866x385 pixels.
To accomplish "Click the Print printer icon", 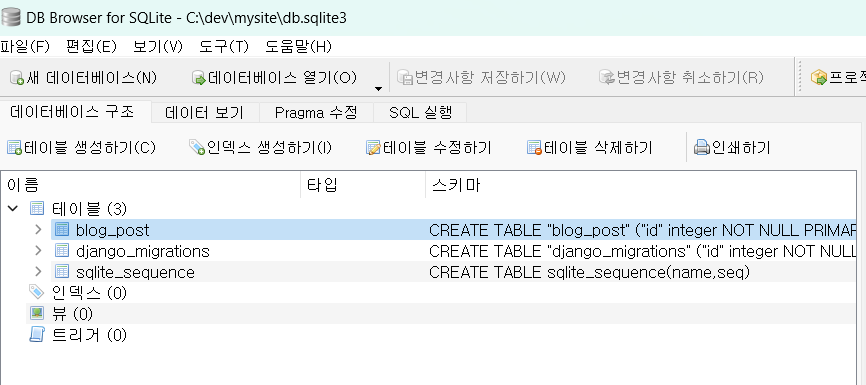I will [x=701, y=147].
